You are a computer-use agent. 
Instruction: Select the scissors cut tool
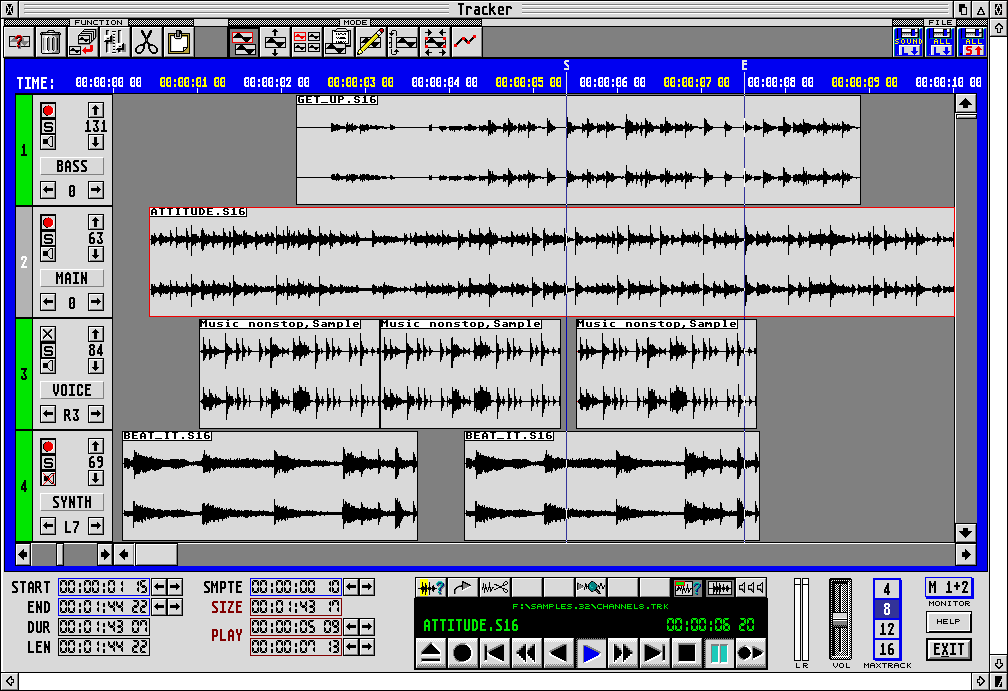click(146, 42)
